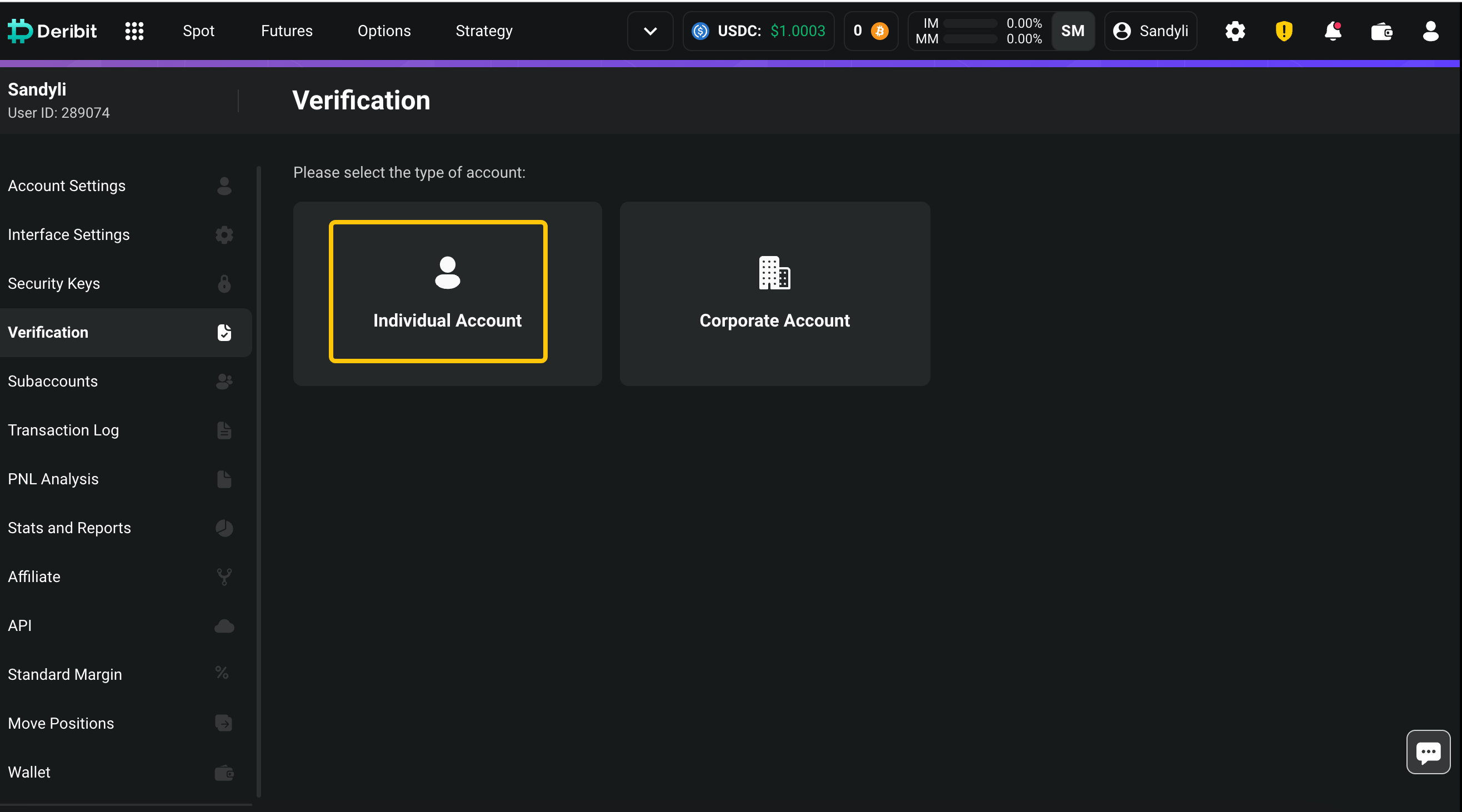Viewport: 1462px width, 812px height.
Task: Open the live chat support bubble
Action: [x=1428, y=752]
